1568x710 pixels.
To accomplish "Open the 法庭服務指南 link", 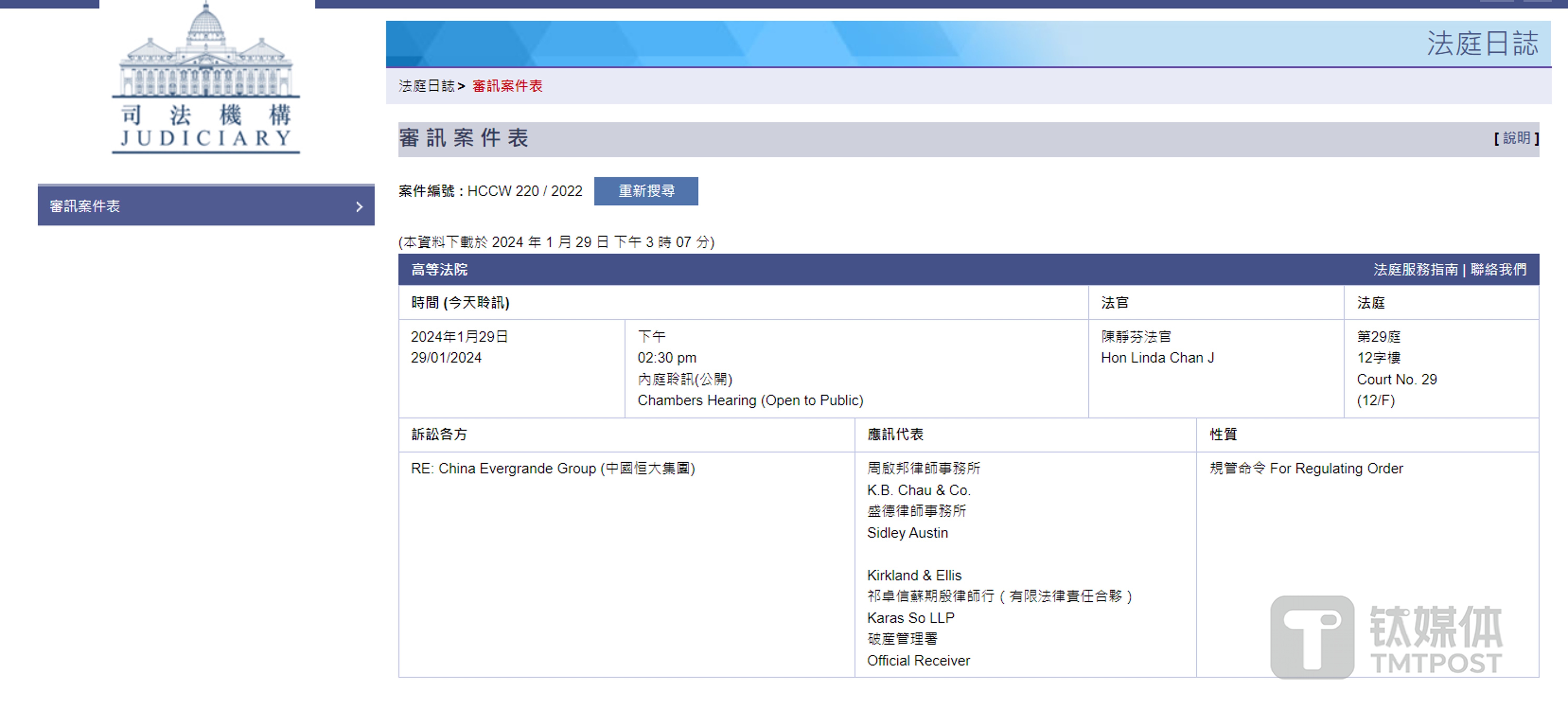I will coord(1415,270).
